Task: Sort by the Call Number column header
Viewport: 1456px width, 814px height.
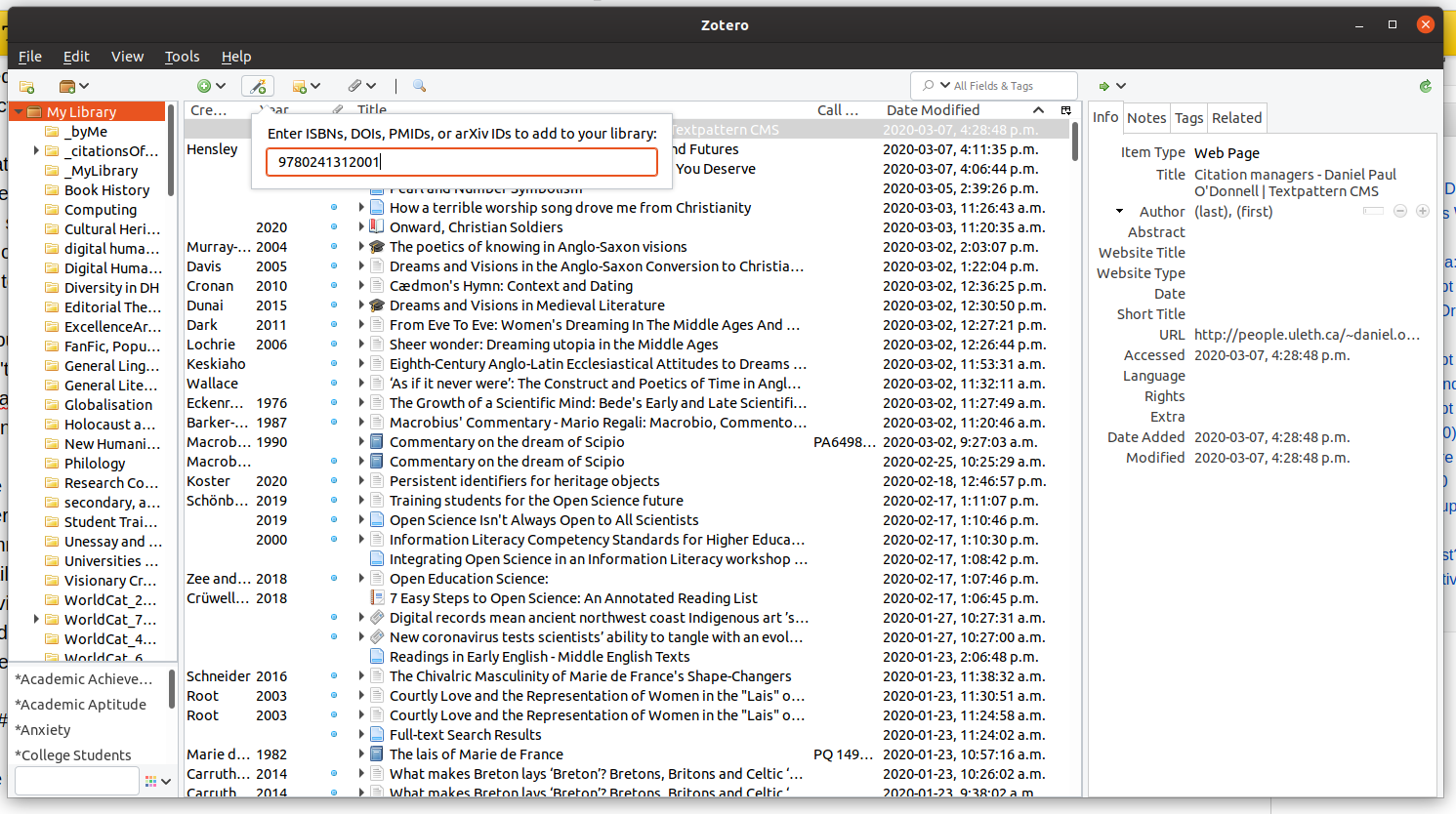Action: 838,110
